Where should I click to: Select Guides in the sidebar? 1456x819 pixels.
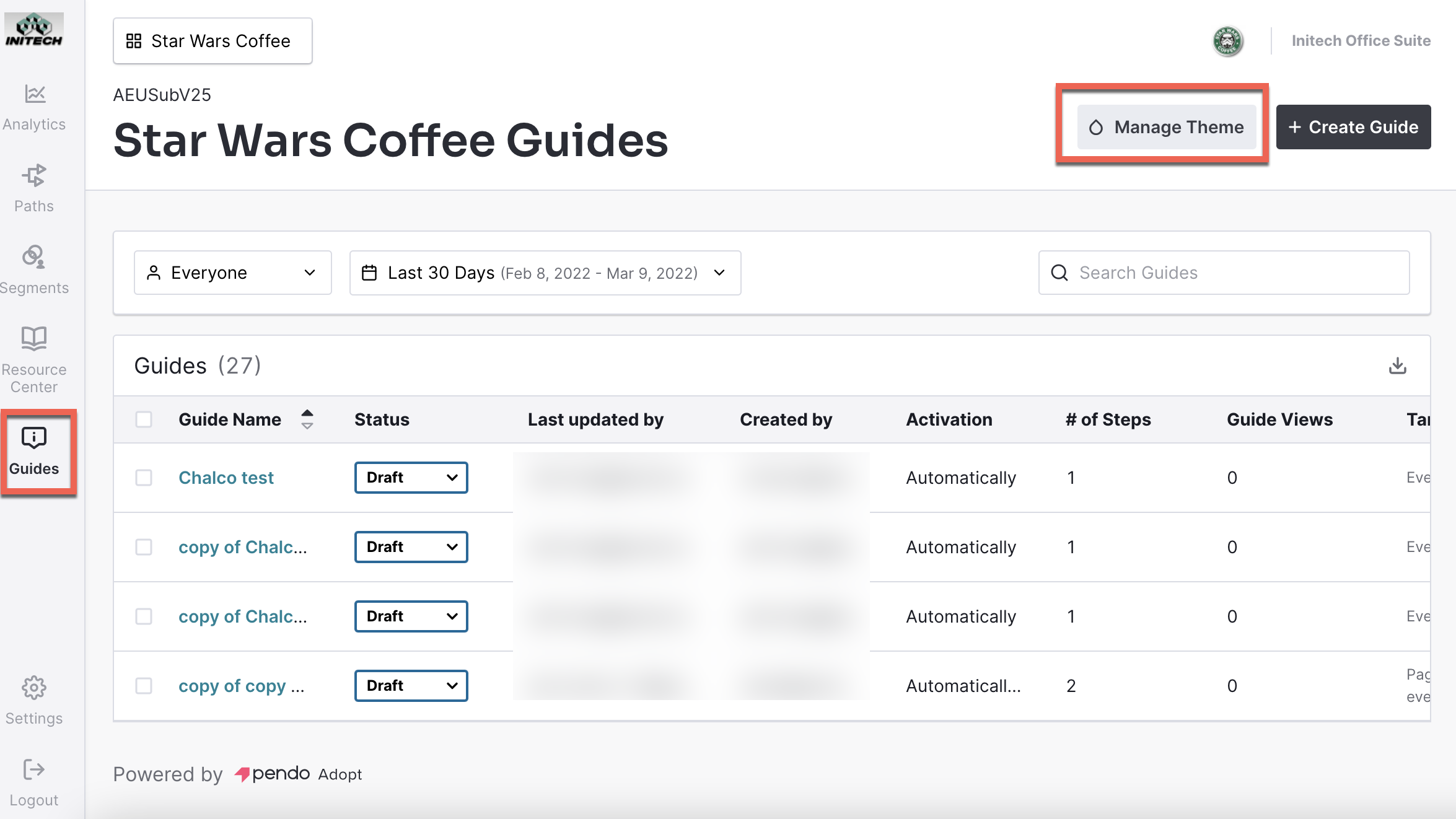[x=34, y=452]
